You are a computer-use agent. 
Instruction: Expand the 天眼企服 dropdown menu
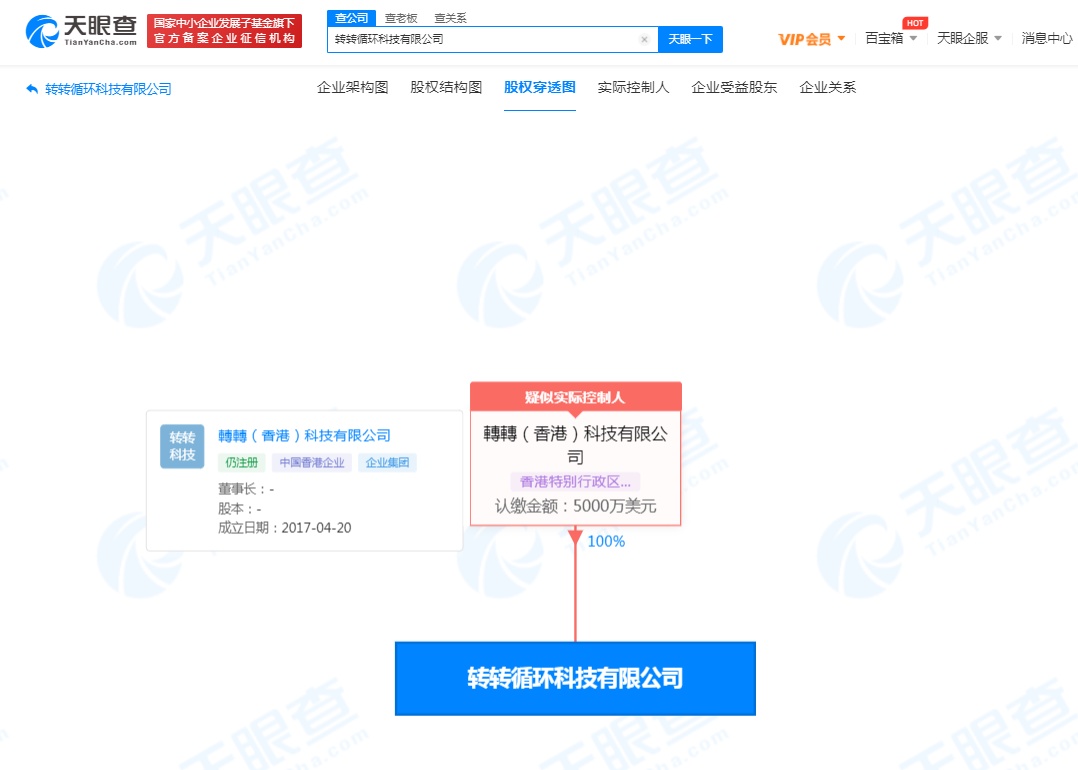click(x=969, y=38)
